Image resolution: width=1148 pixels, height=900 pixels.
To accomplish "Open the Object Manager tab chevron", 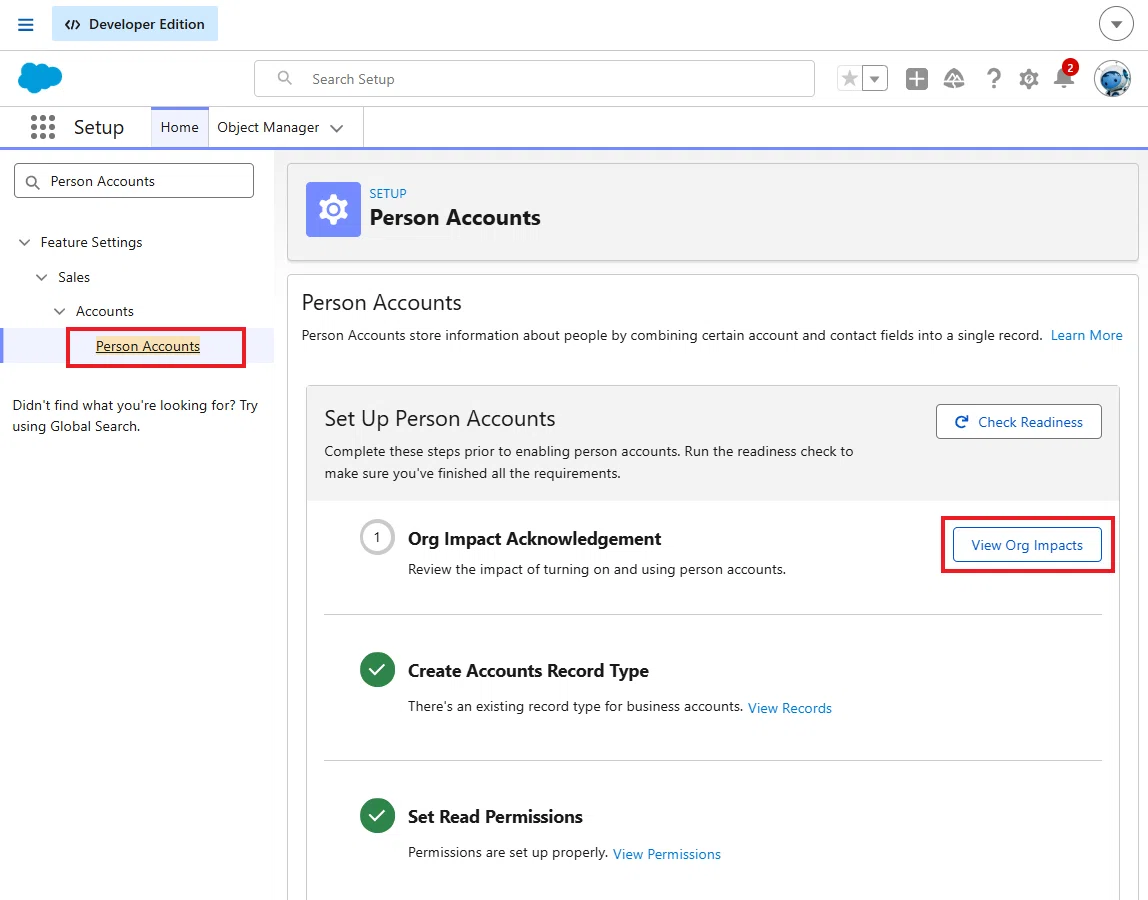I will tap(337, 128).
